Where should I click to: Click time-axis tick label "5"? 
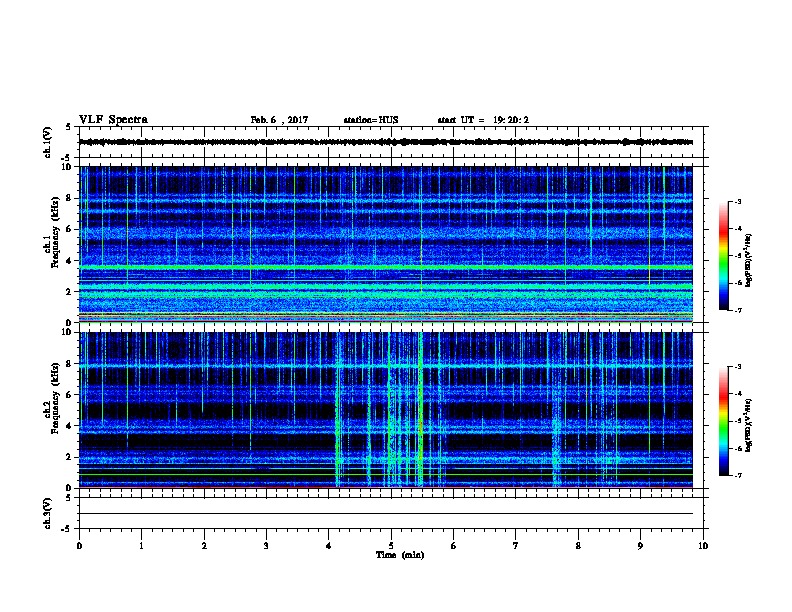point(391,546)
